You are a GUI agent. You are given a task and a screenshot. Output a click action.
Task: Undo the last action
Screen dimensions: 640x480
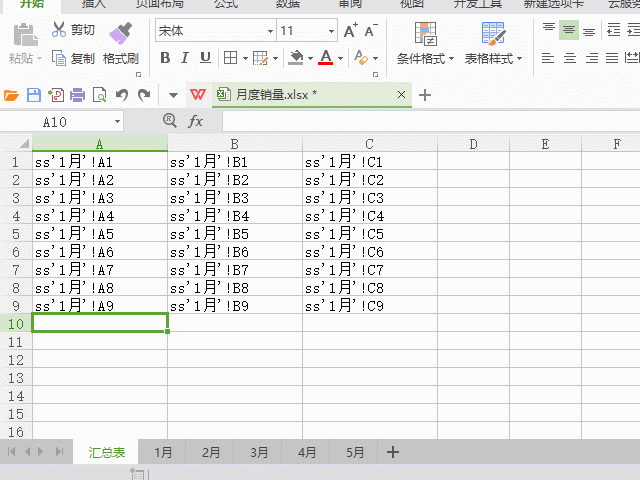[122, 95]
